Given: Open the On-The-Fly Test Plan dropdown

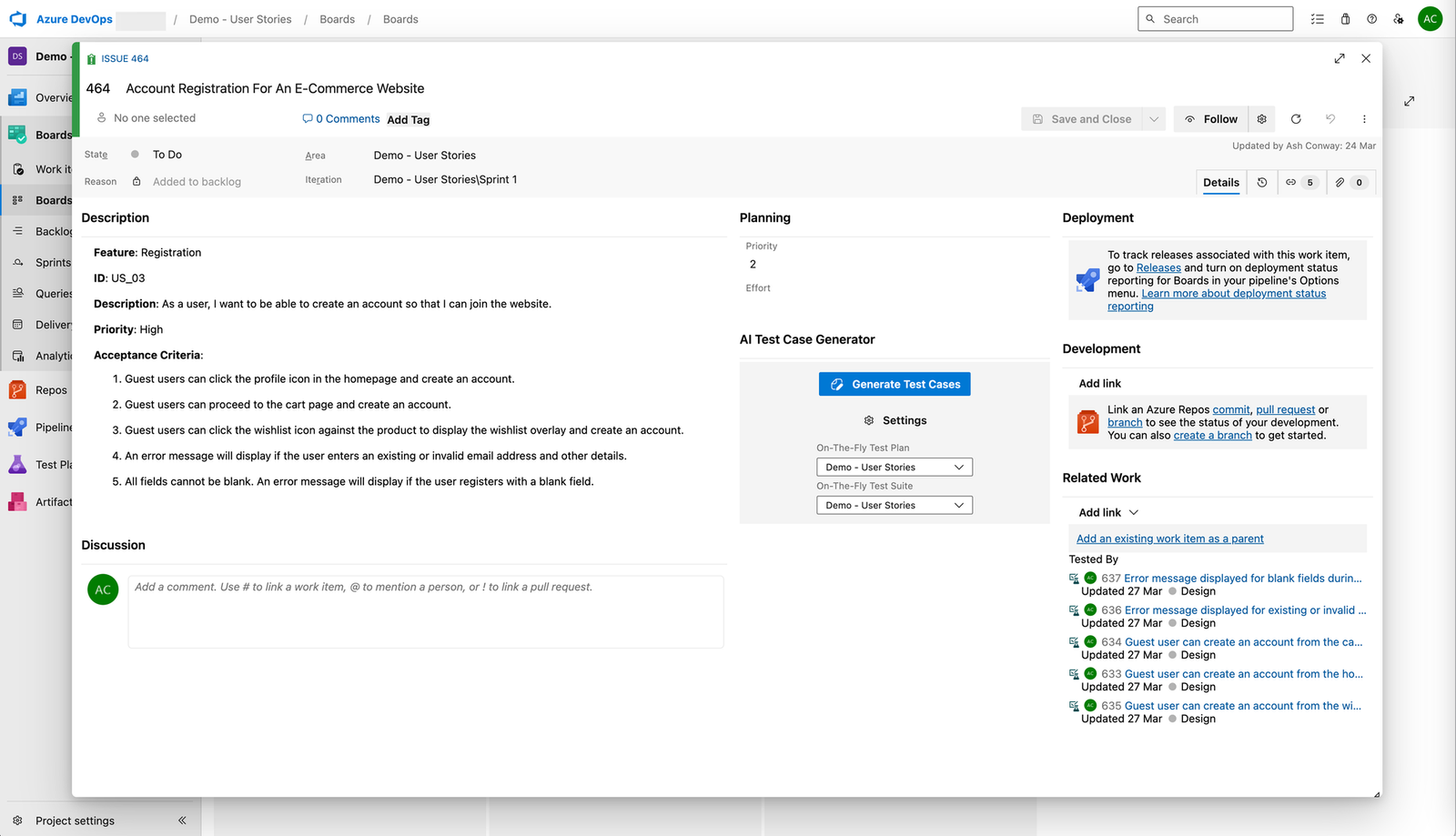Looking at the screenshot, I should [894, 467].
